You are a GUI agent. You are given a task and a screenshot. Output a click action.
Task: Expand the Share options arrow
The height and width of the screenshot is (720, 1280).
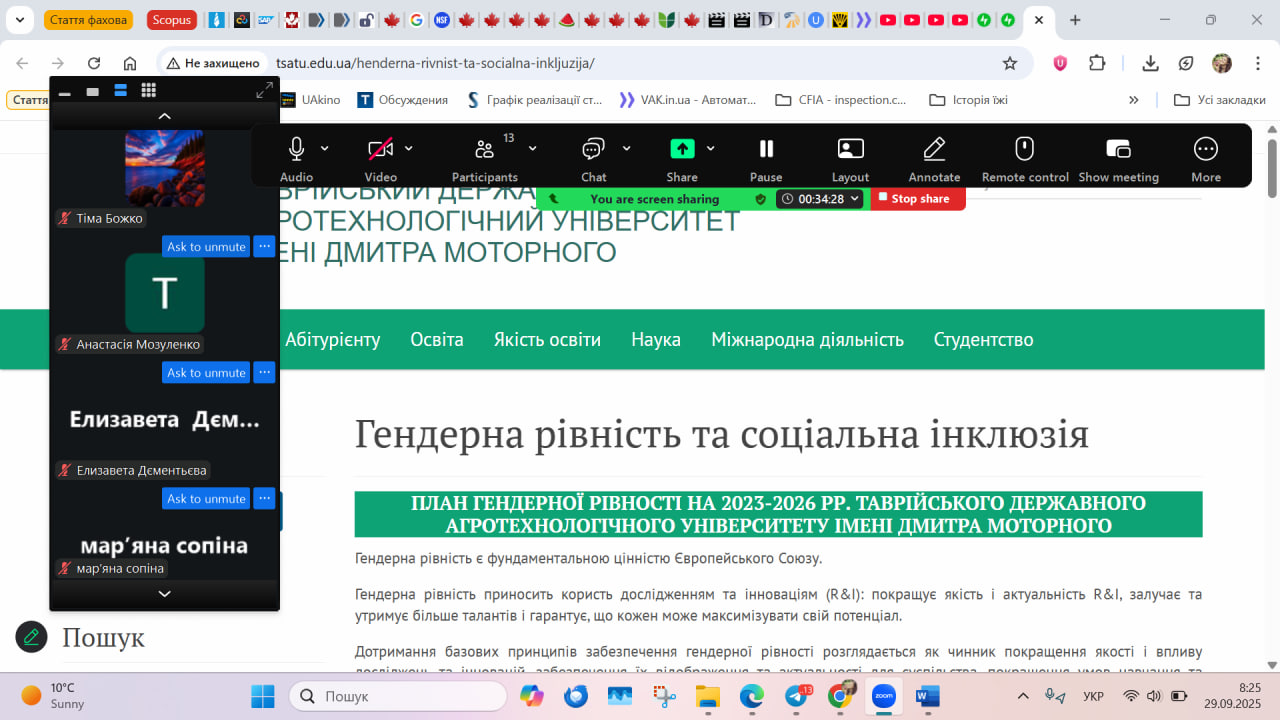(711, 148)
